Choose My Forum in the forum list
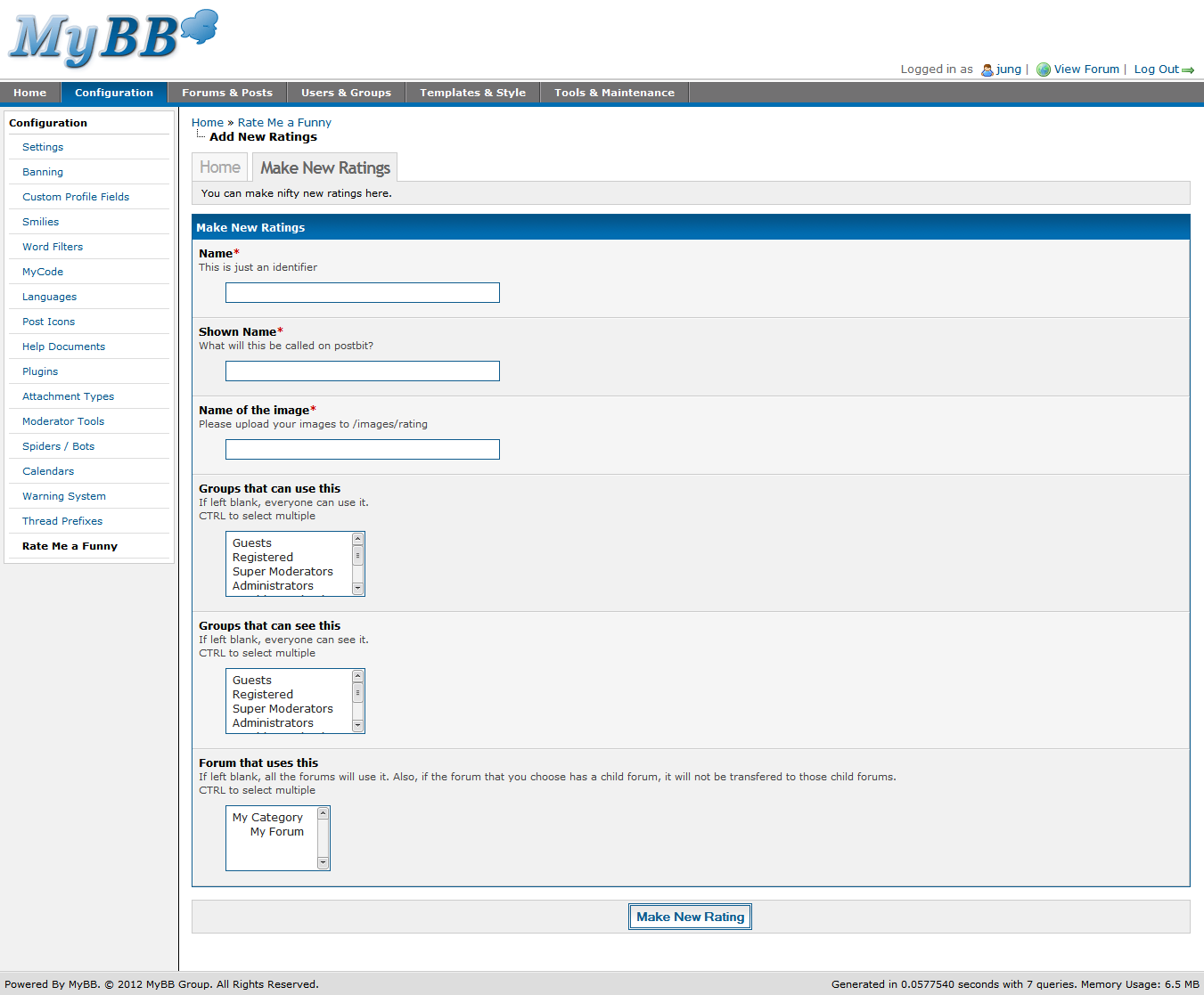This screenshot has width=1204, height=995. [276, 832]
